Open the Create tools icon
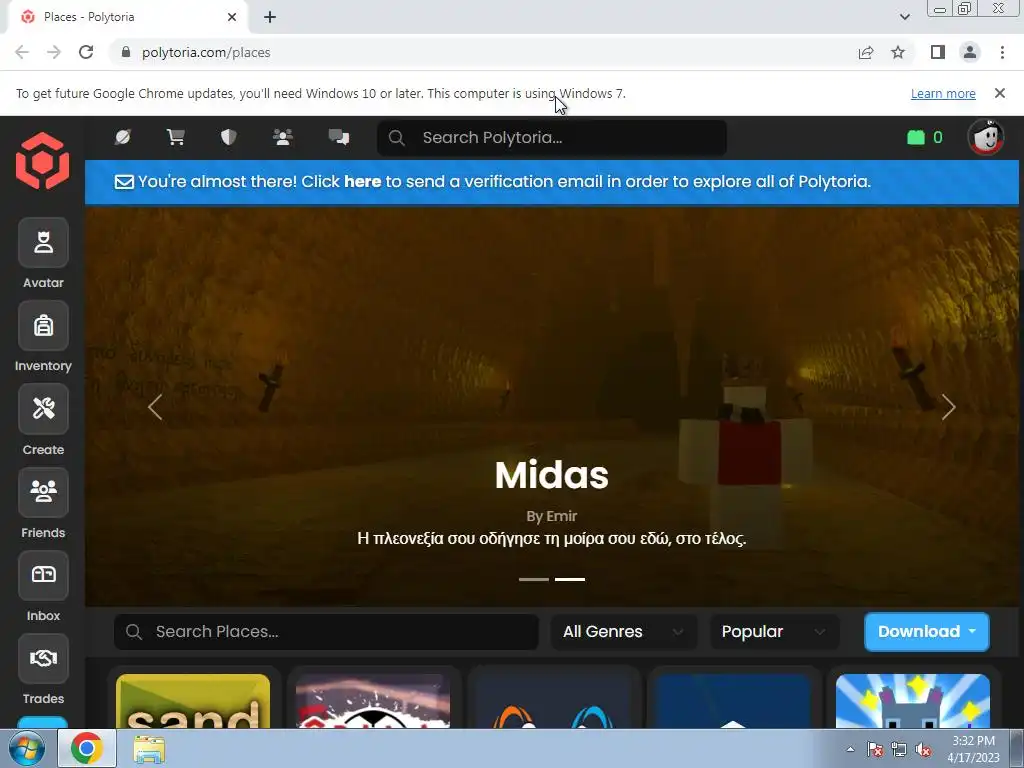 tap(43, 409)
